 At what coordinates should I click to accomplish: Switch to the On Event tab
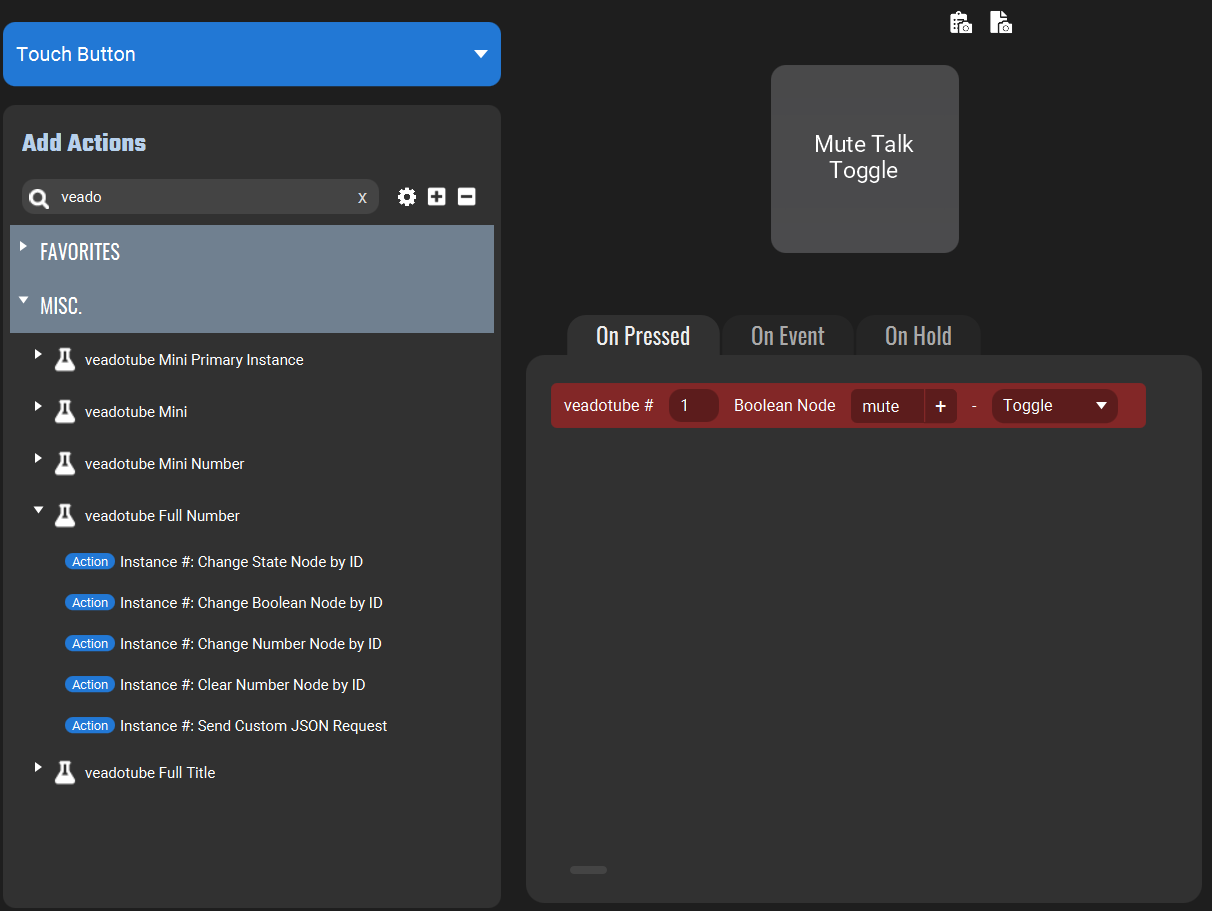[x=788, y=336]
